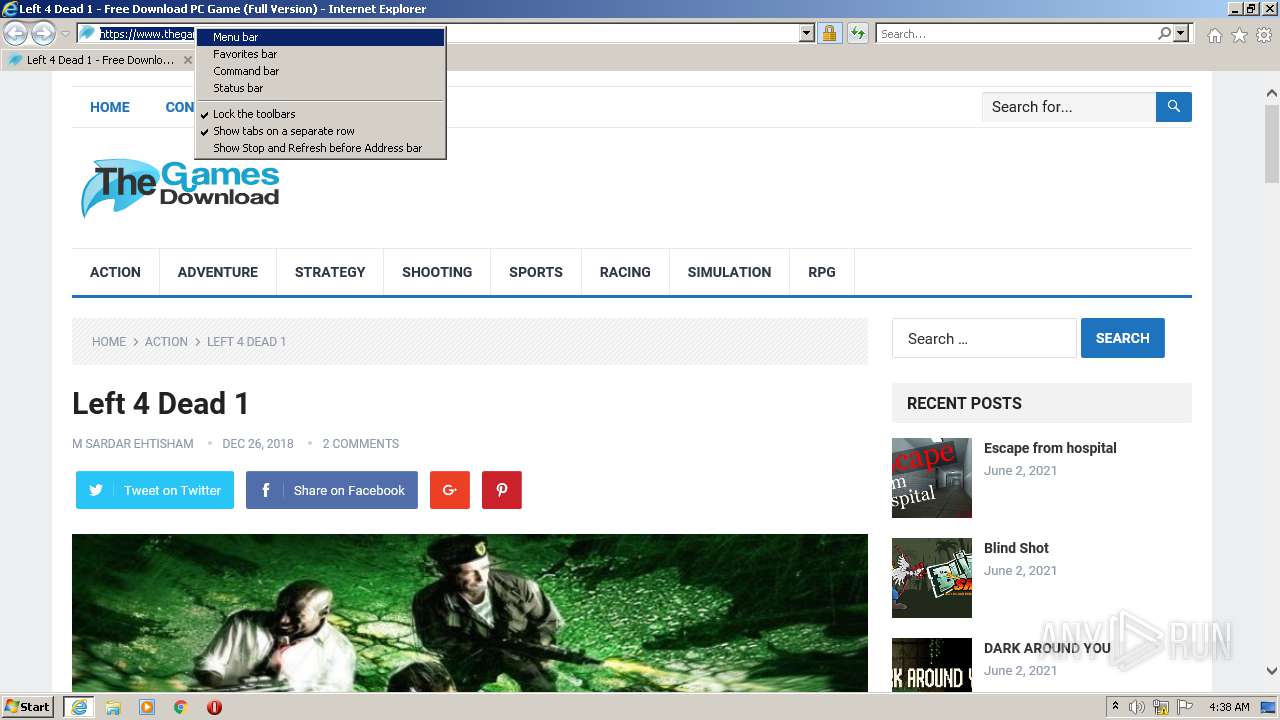The width and height of the screenshot is (1280, 720).
Task: Show hidden tray icons arrow
Action: pos(1115,707)
